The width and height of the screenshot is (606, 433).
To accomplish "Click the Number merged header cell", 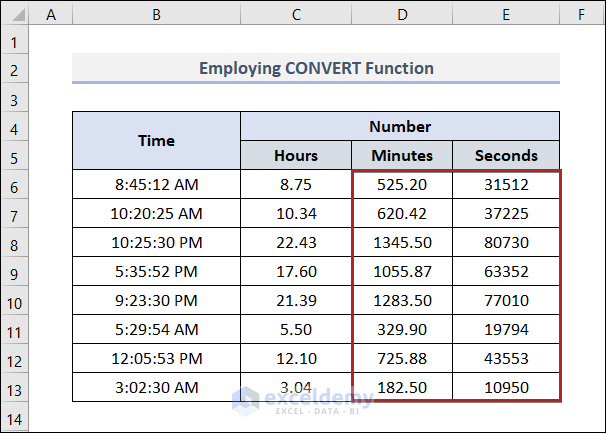I will (400, 126).
